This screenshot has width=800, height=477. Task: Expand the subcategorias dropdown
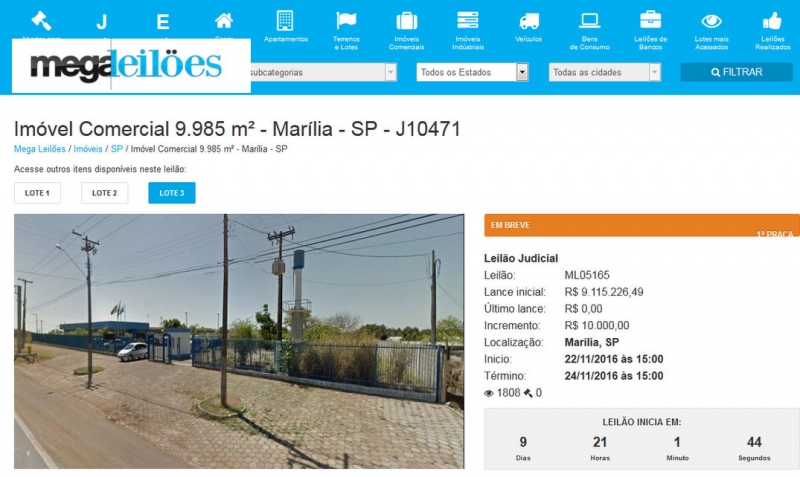[321, 72]
